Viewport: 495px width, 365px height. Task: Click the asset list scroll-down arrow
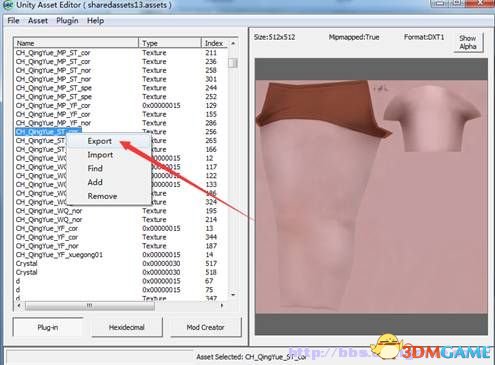(x=233, y=295)
